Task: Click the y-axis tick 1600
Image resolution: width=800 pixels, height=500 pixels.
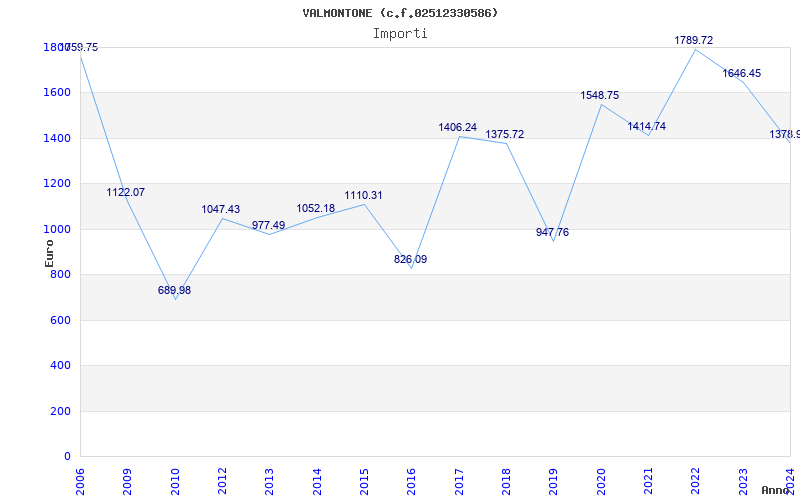Action: [x=57, y=93]
